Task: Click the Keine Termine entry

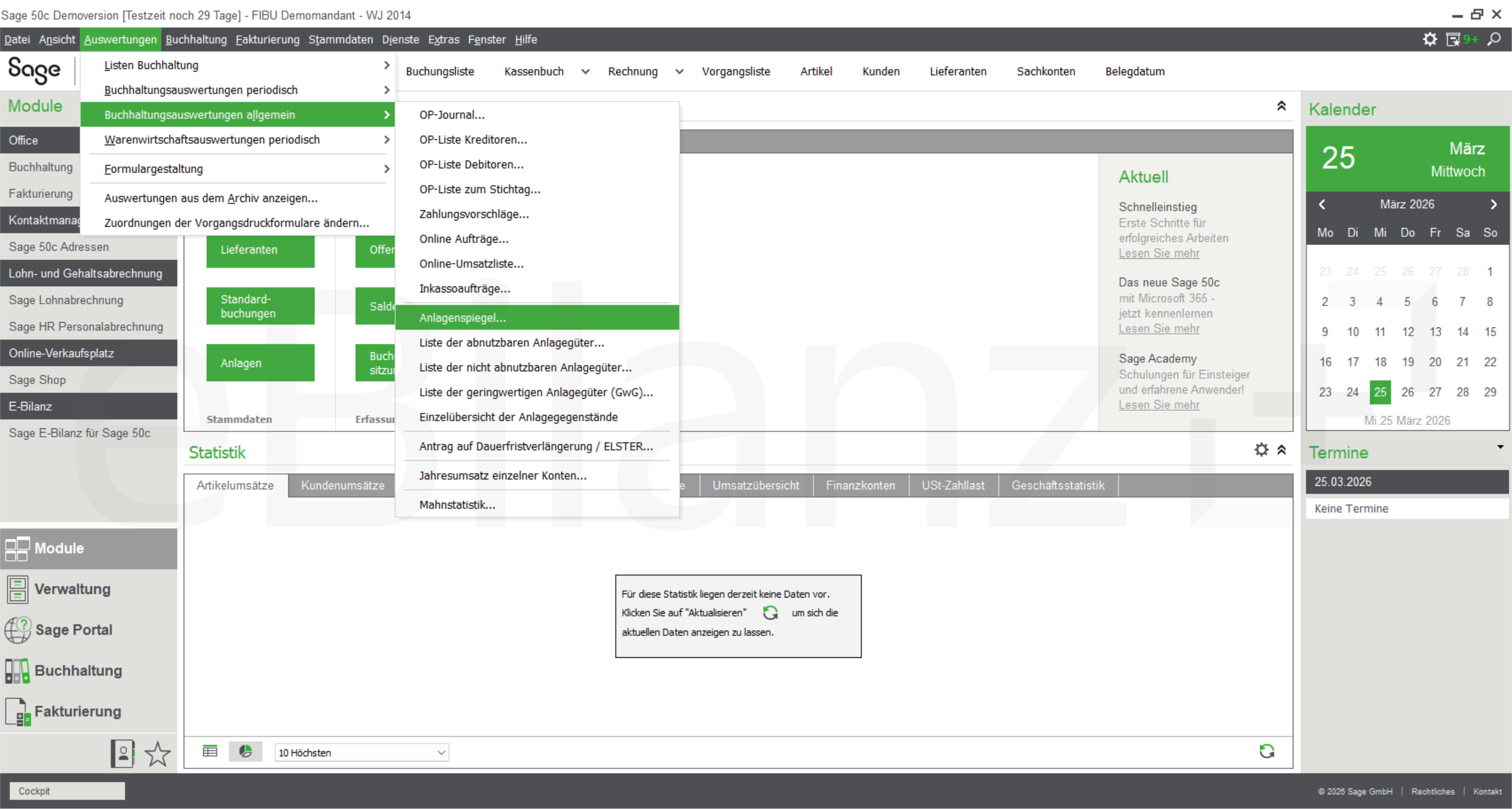Action: [x=1407, y=508]
